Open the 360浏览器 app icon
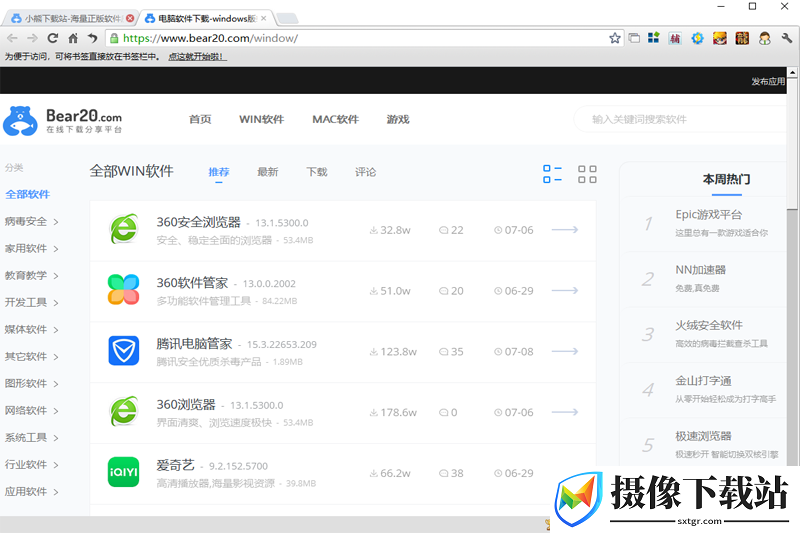Screen dimensions: 800x533 [x=123, y=411]
